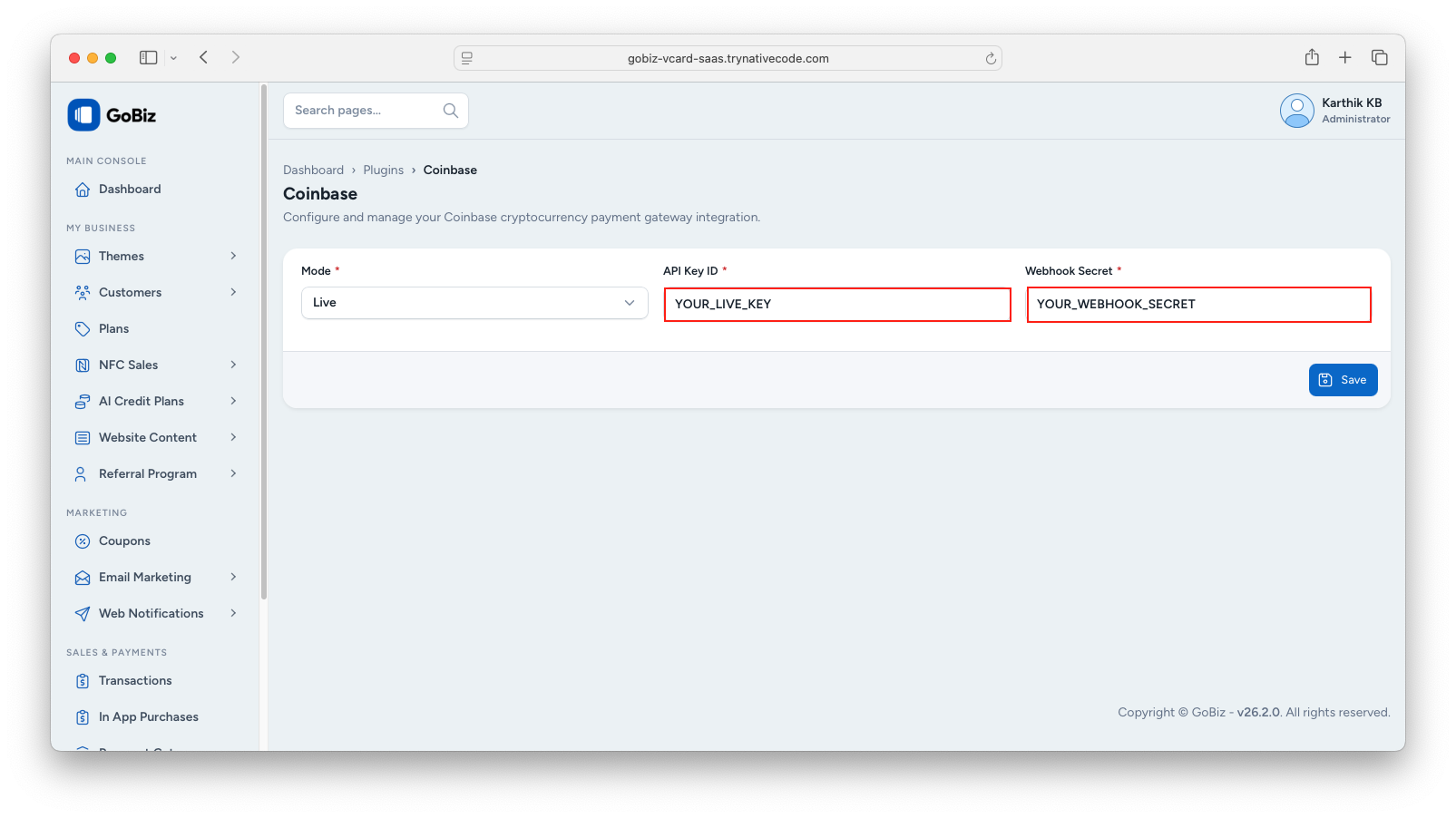1456x818 pixels.
Task: Click the API Key ID input field
Action: 837,305
